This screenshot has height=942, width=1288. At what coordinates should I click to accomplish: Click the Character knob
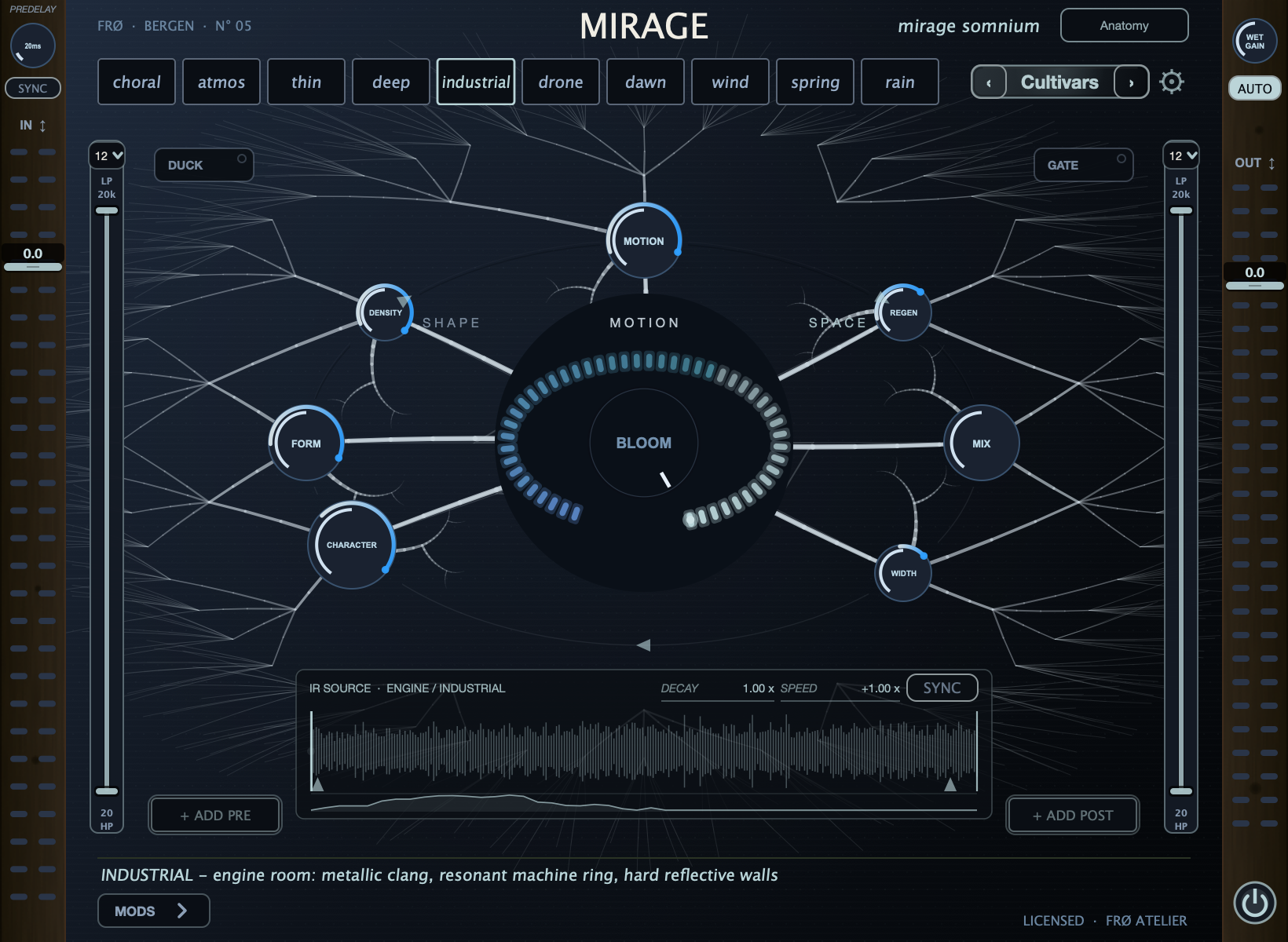(351, 545)
